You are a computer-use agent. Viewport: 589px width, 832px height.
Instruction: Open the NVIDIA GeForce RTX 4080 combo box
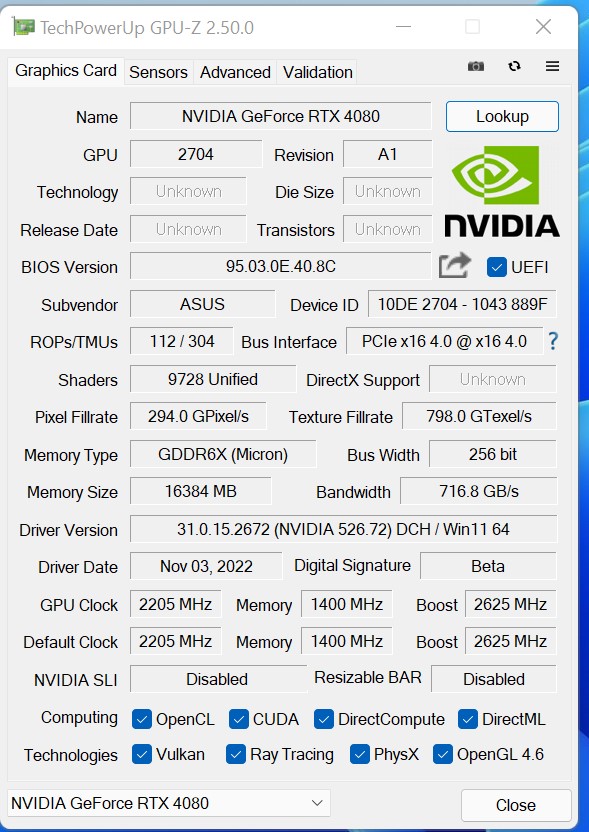(169, 803)
